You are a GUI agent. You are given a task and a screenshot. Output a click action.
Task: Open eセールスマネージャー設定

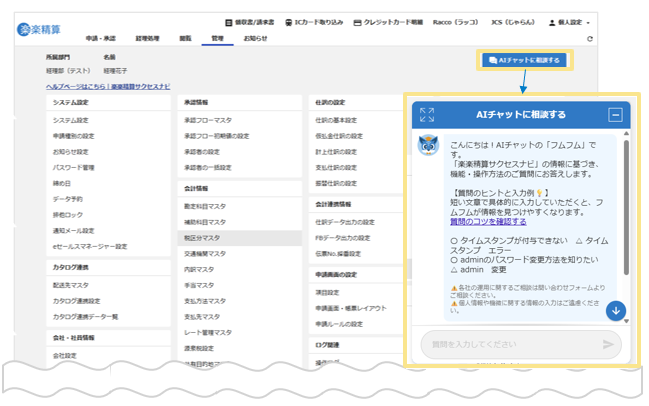[x=90, y=246]
